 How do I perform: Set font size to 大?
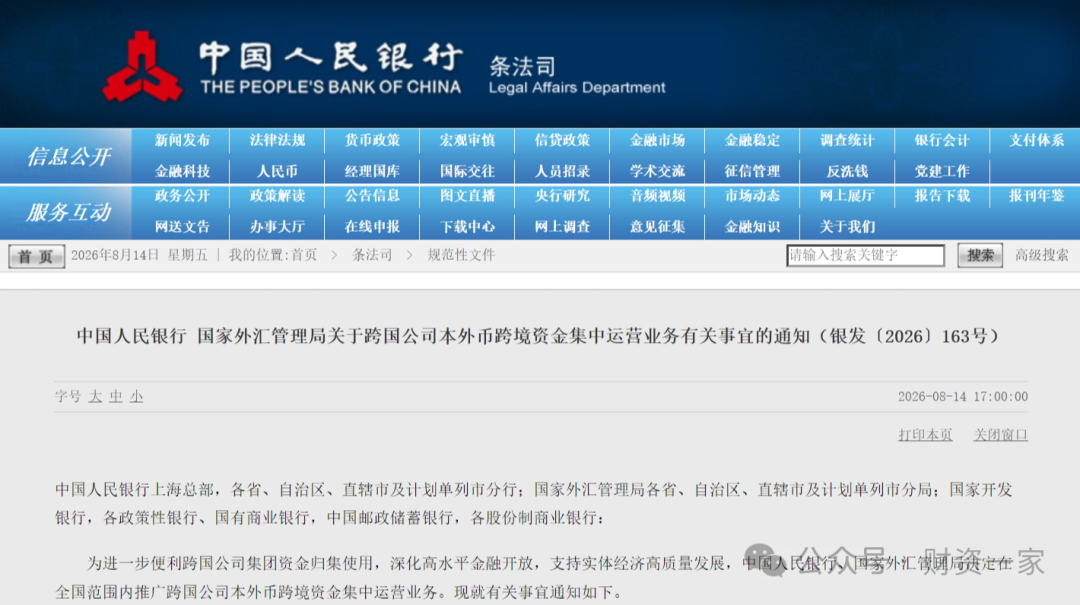click(x=95, y=397)
